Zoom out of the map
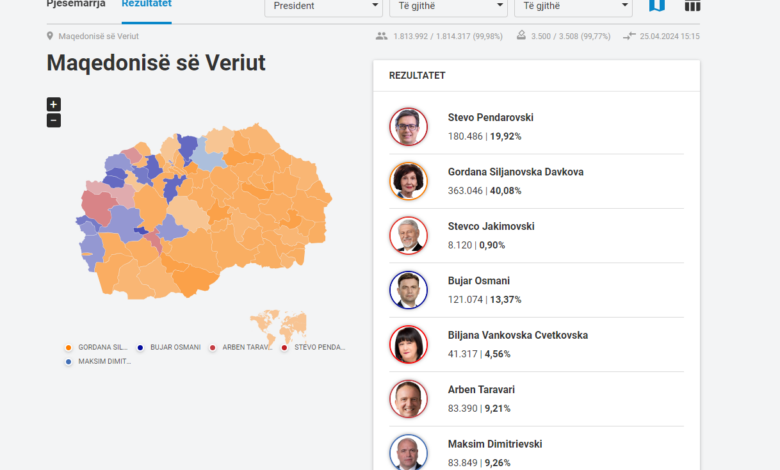The height and width of the screenshot is (470, 780). point(54,121)
